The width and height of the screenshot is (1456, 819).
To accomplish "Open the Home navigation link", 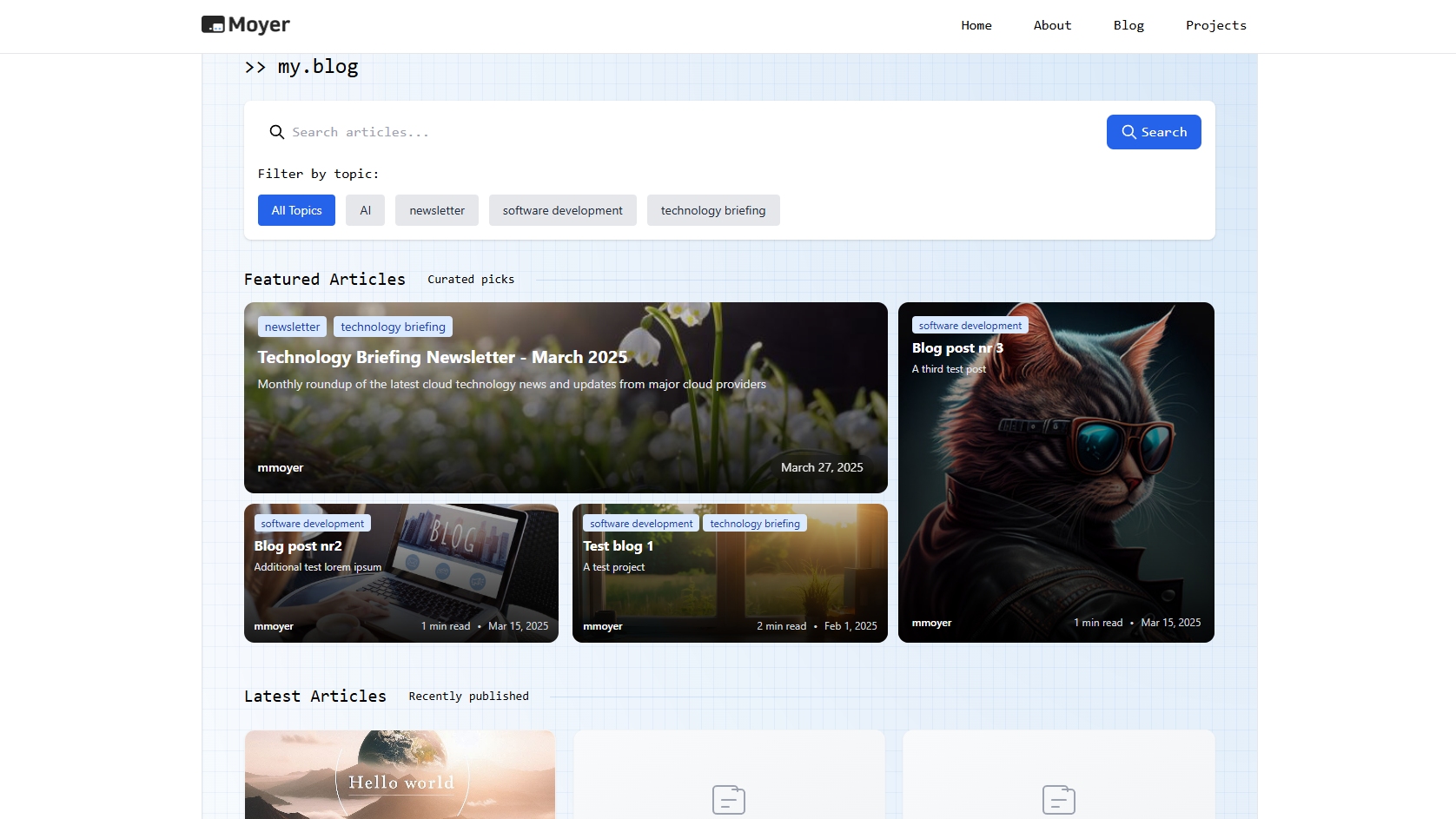I will [x=976, y=25].
